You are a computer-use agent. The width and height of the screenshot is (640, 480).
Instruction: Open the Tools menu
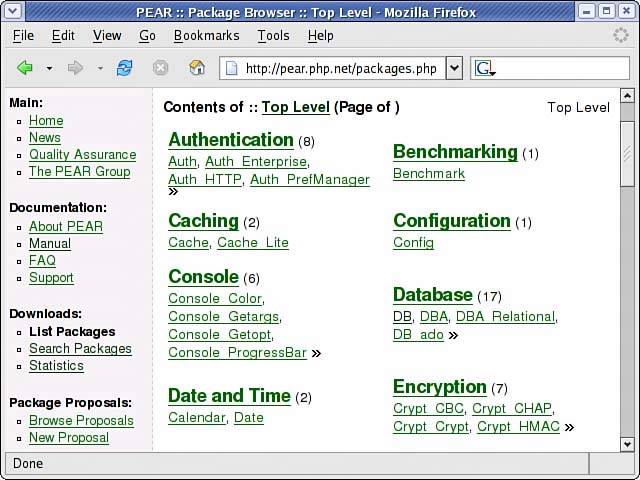273,35
